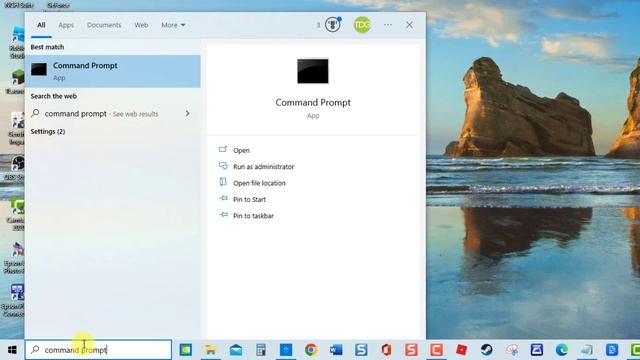Launch Roblox from the taskbar
Screen dimensions: 640x360
click(x=461, y=350)
